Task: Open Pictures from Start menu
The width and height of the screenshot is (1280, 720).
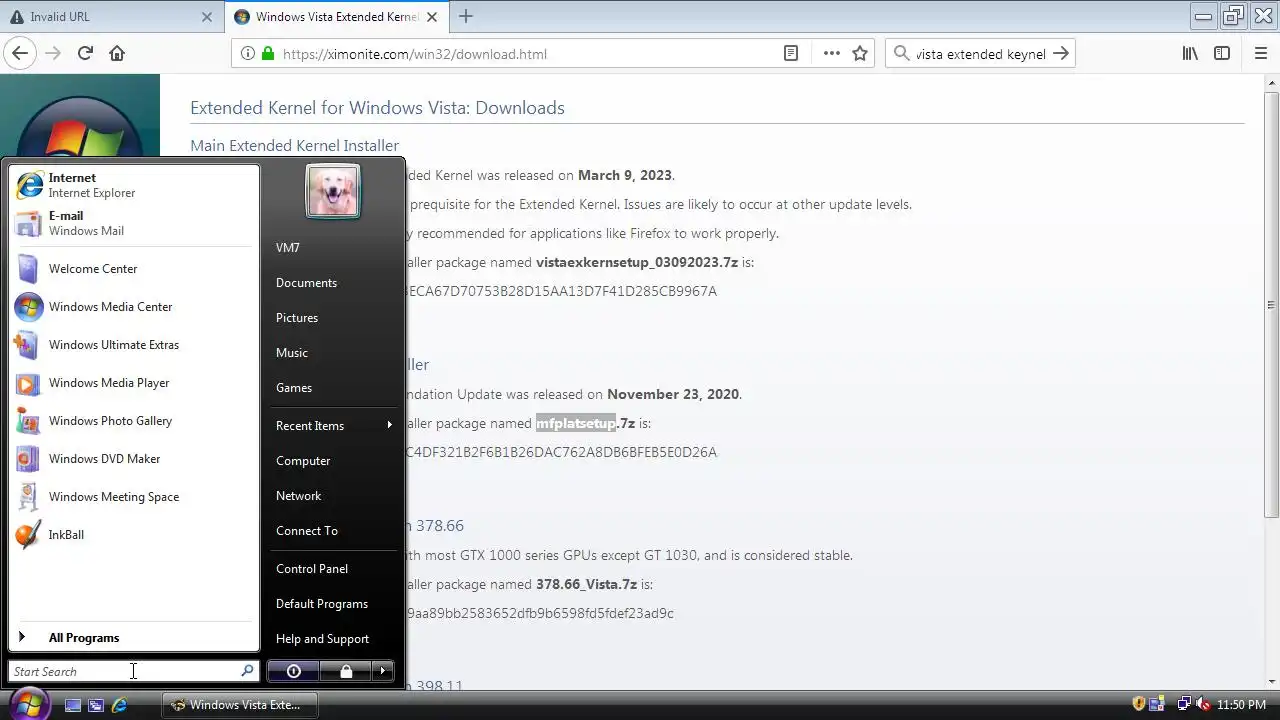Action: 334,318
